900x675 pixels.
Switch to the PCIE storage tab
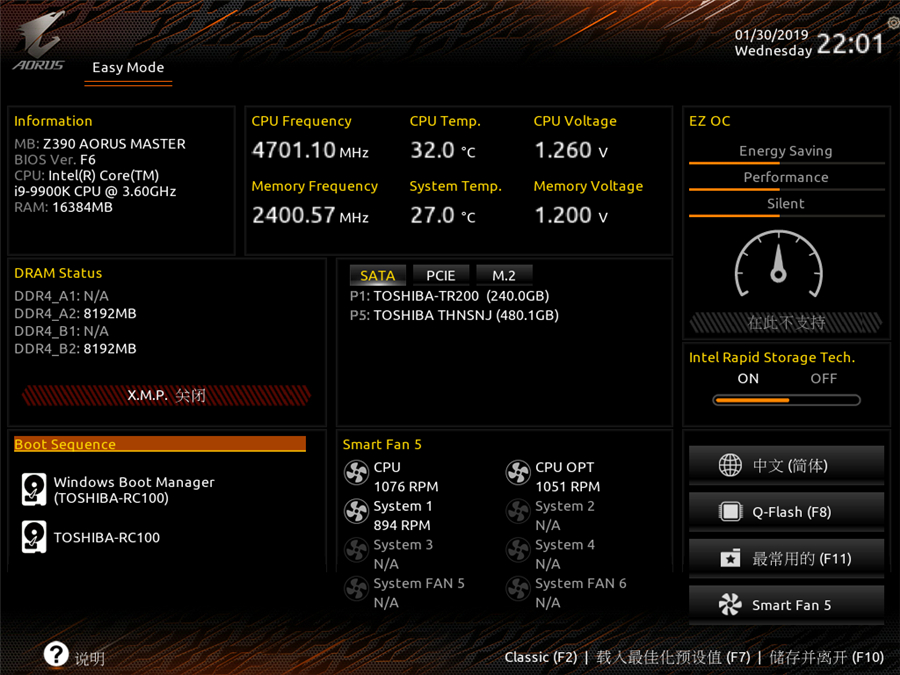pyautogui.click(x=440, y=275)
